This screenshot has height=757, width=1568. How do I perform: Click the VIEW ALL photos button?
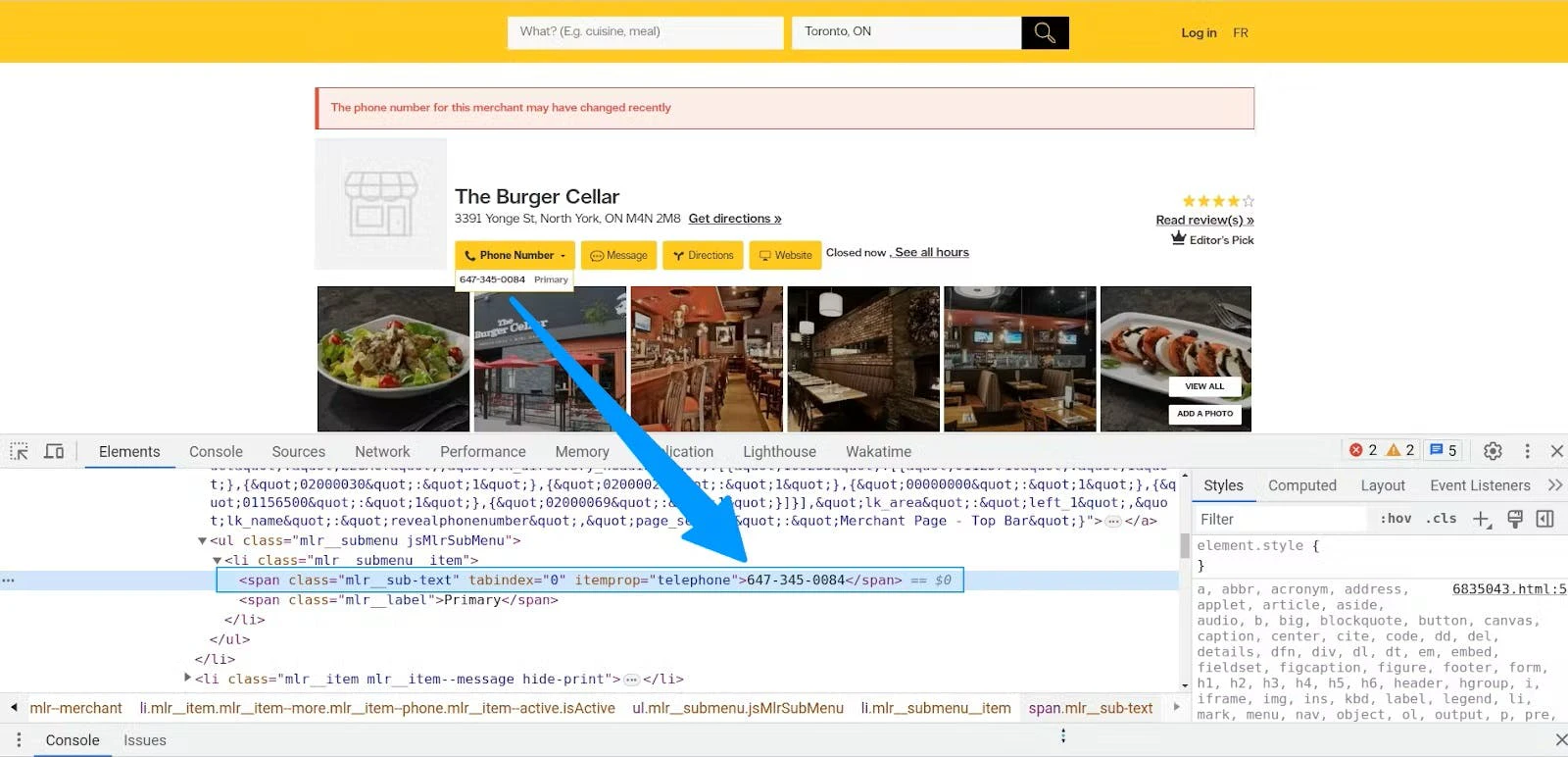(1204, 386)
